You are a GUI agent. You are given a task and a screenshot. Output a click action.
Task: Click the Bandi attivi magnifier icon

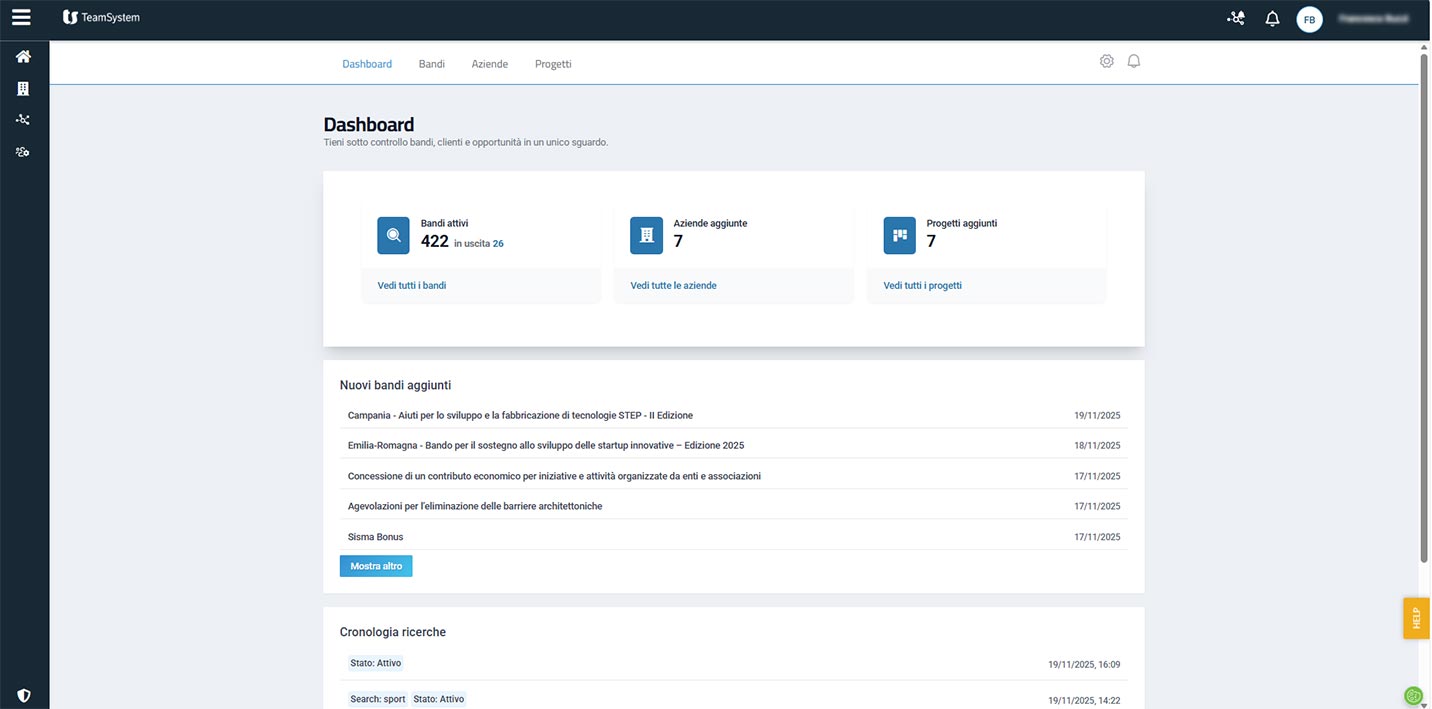[393, 235]
